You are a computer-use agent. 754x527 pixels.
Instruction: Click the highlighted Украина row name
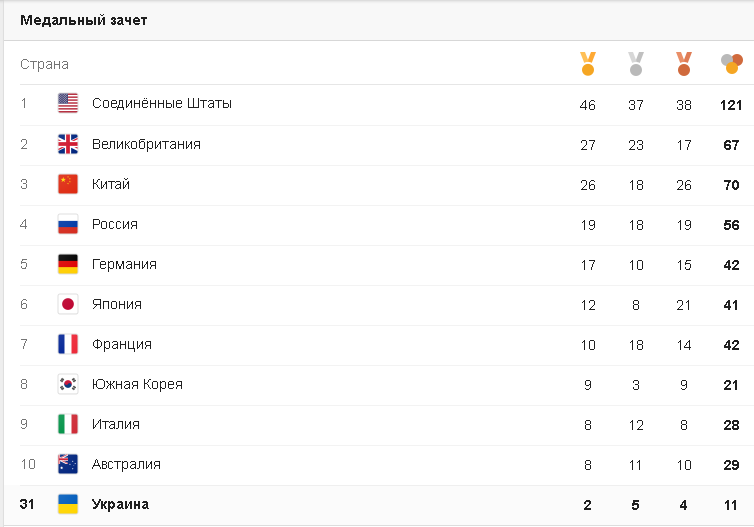pyautogui.click(x=120, y=504)
